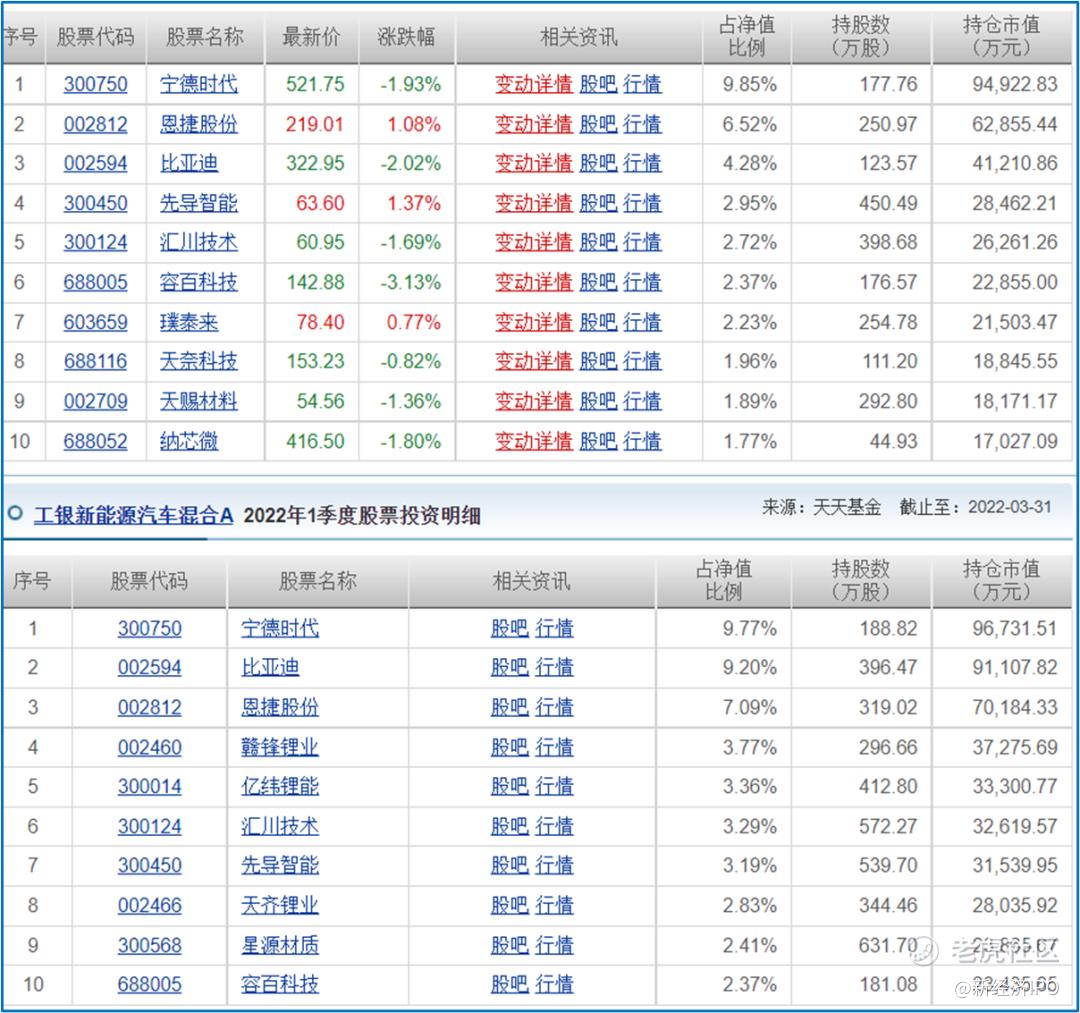The image size is (1080, 1013).
Task: Click stock code 002466 link
Action: (149, 906)
